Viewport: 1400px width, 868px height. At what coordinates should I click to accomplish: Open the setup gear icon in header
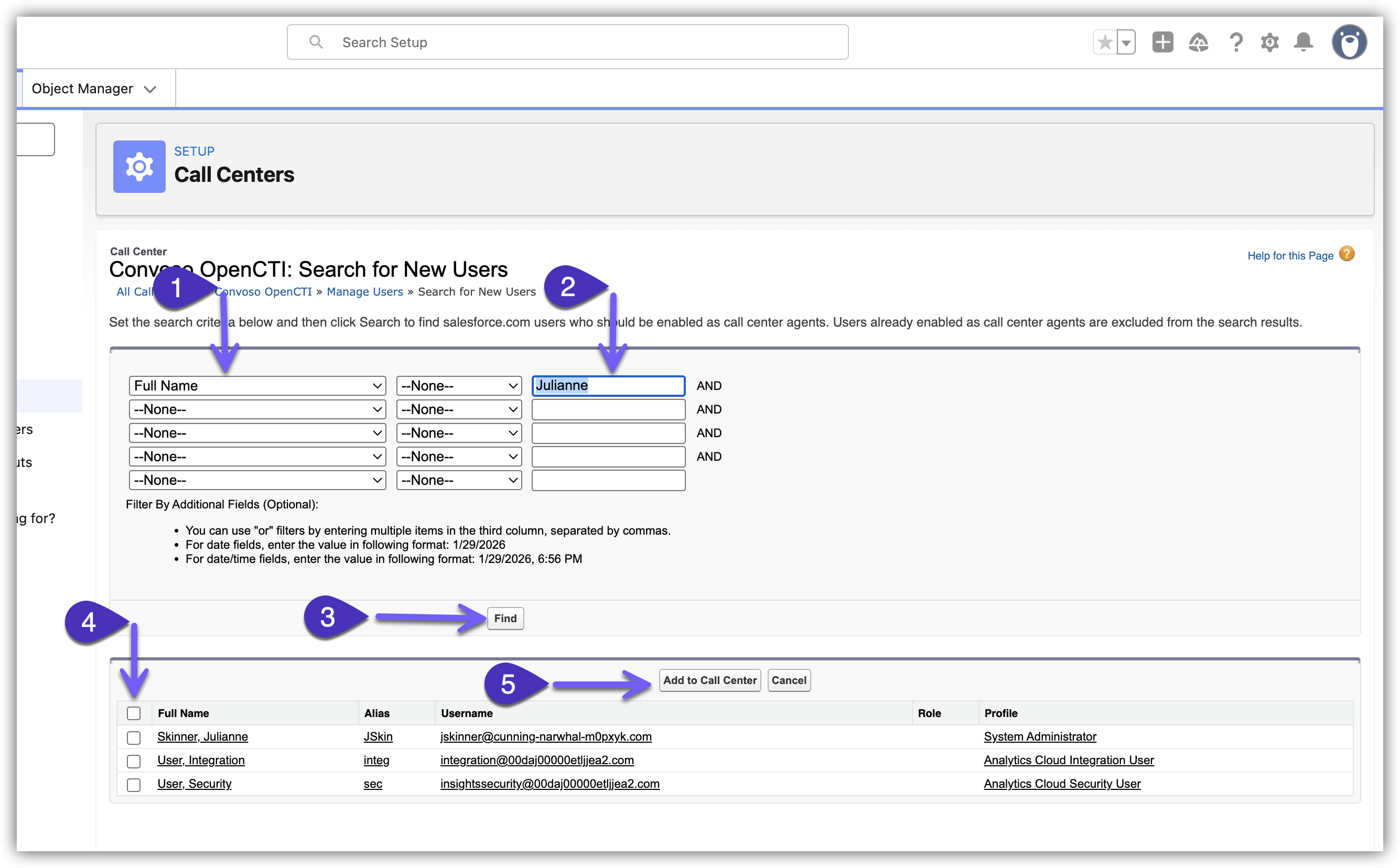pos(1269,42)
